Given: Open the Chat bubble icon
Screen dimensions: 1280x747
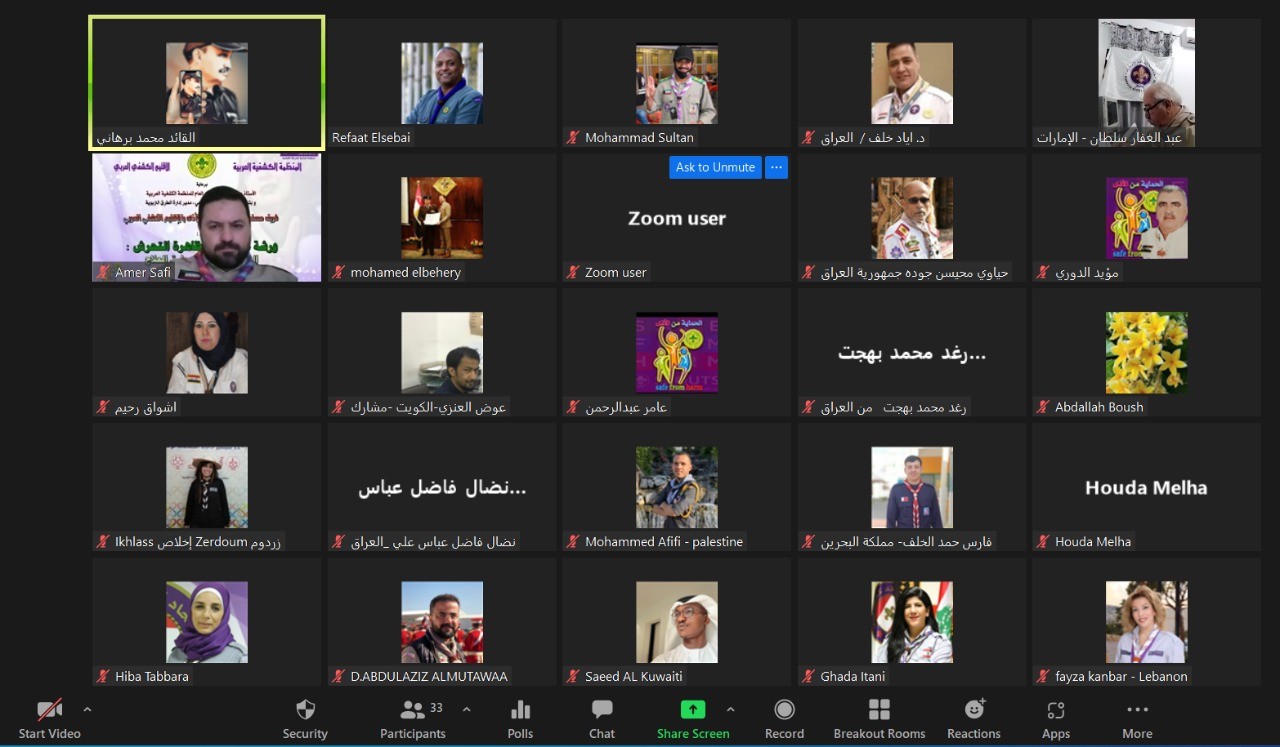Looking at the screenshot, I should pyautogui.click(x=602, y=710).
